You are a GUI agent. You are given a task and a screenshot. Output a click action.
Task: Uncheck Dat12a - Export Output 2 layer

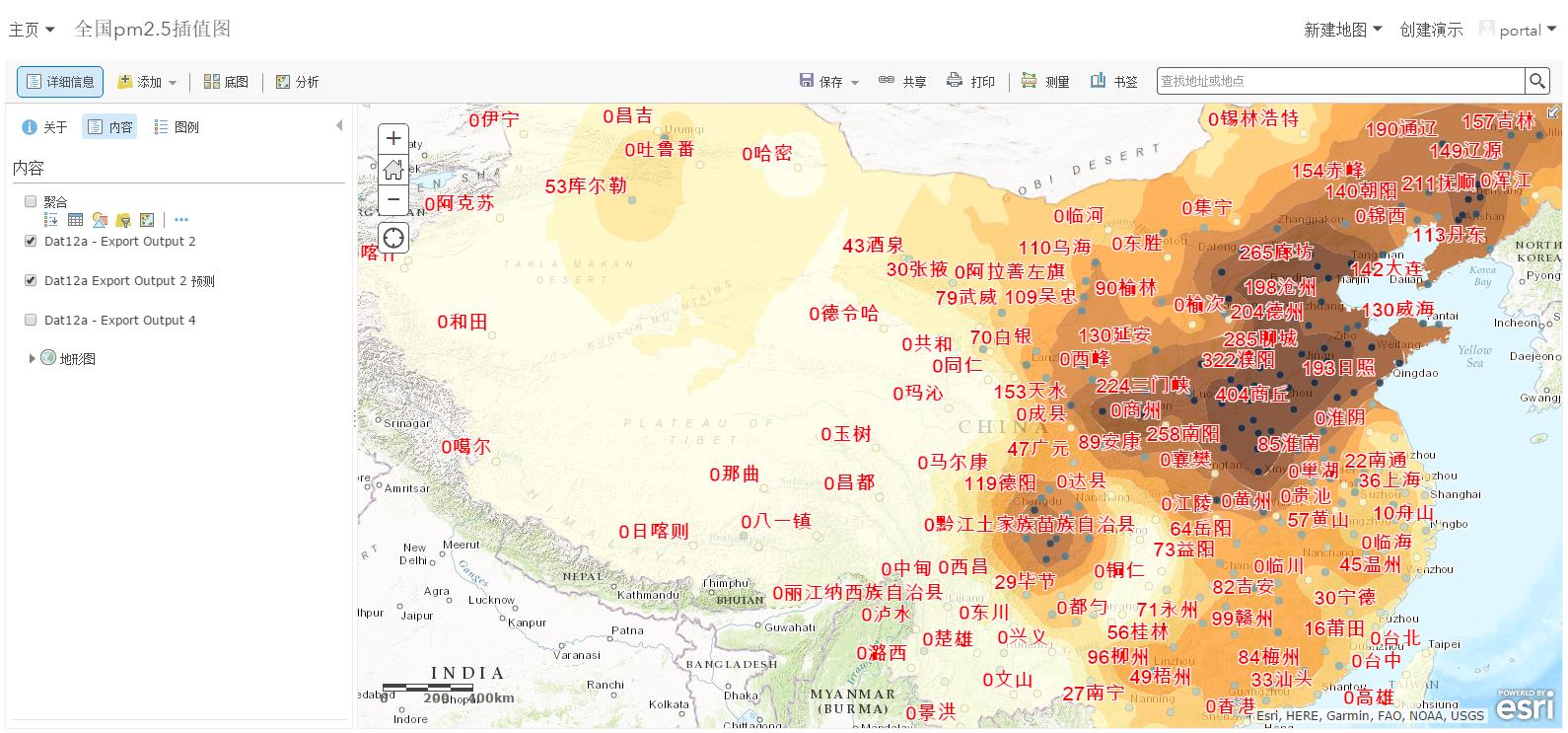click(x=31, y=241)
